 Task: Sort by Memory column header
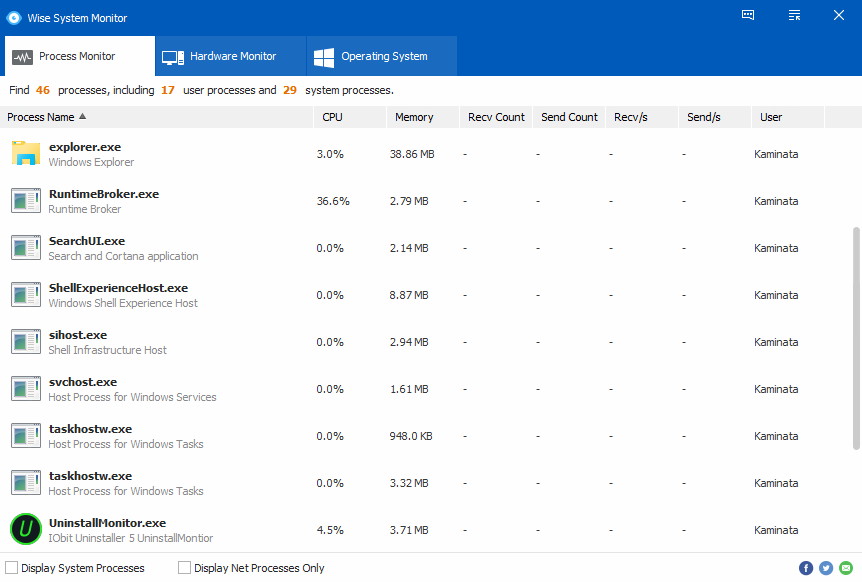coord(423,117)
